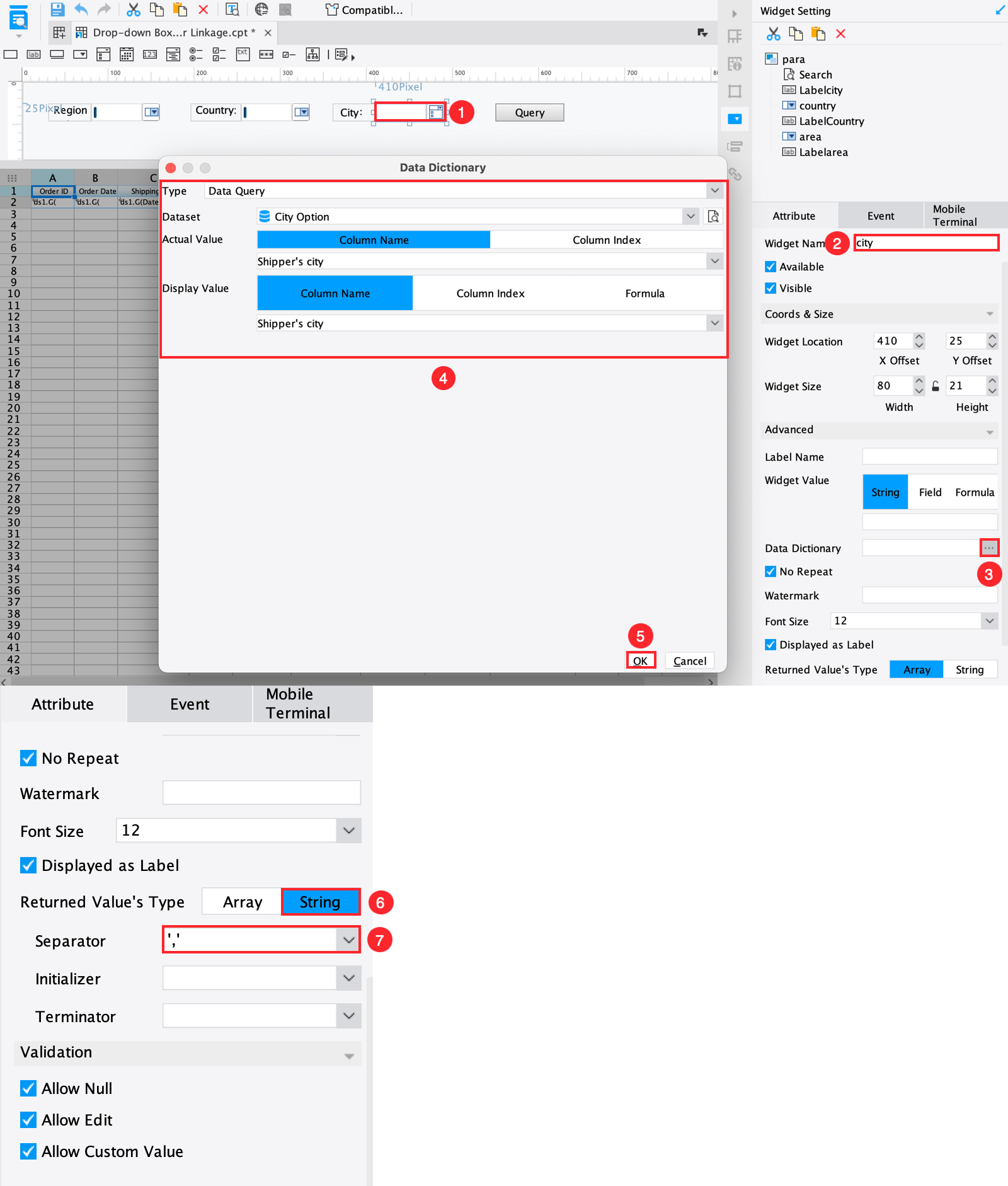Viewport: 1008px width, 1186px height.
Task: Open a new worksheet using the add-sheet icon
Action: (59, 32)
